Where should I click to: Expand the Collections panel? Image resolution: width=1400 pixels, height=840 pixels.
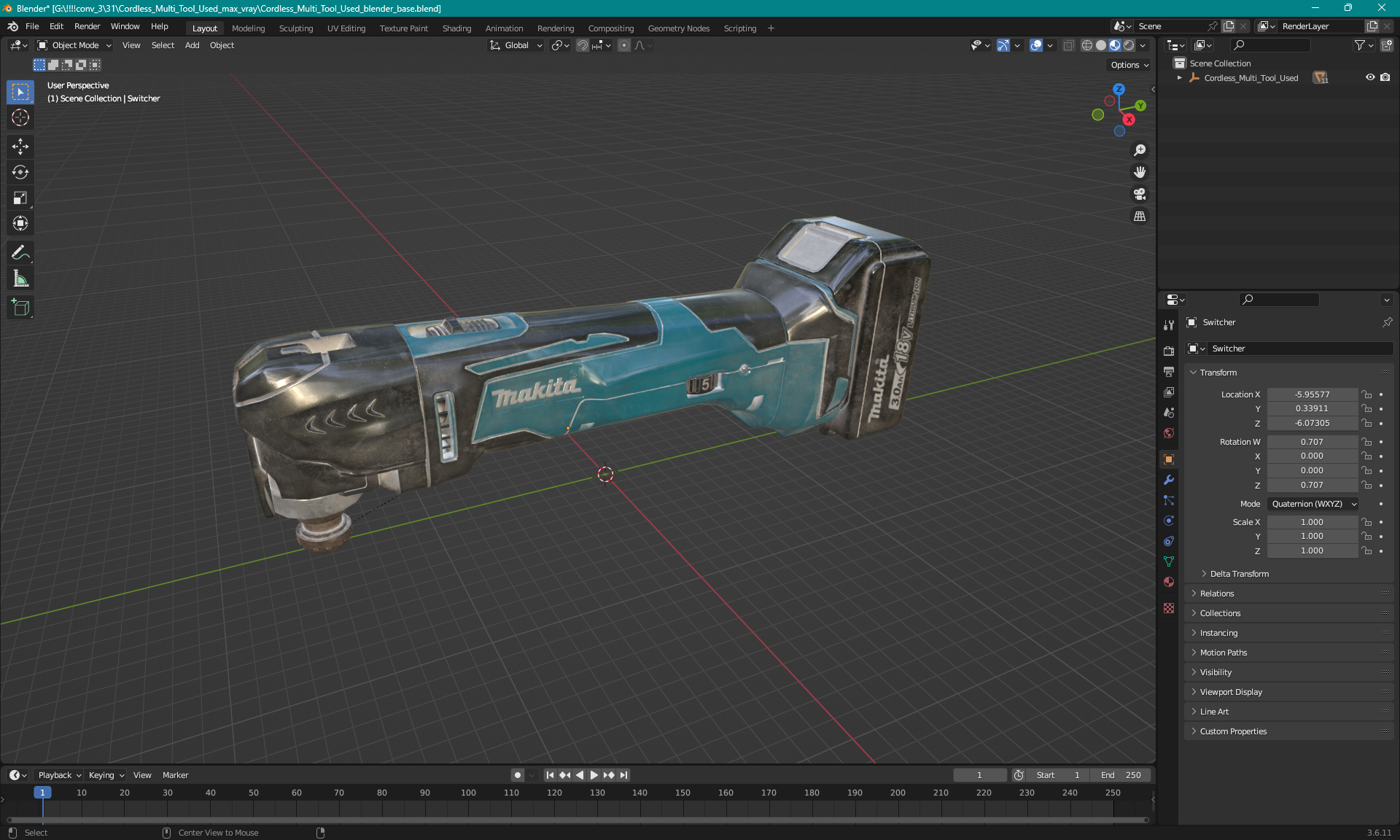[1218, 613]
